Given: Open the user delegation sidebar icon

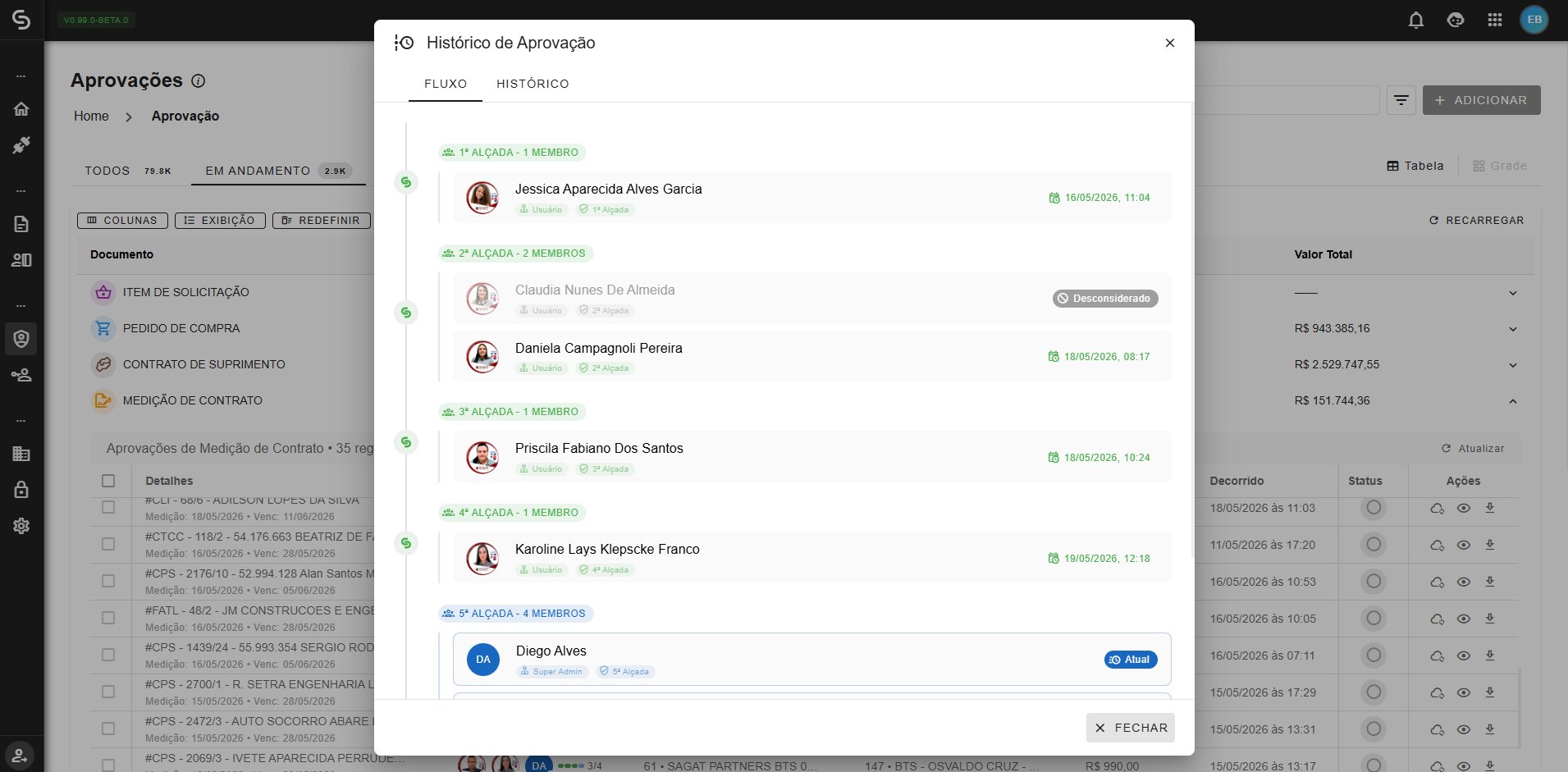Looking at the screenshot, I should [x=21, y=375].
